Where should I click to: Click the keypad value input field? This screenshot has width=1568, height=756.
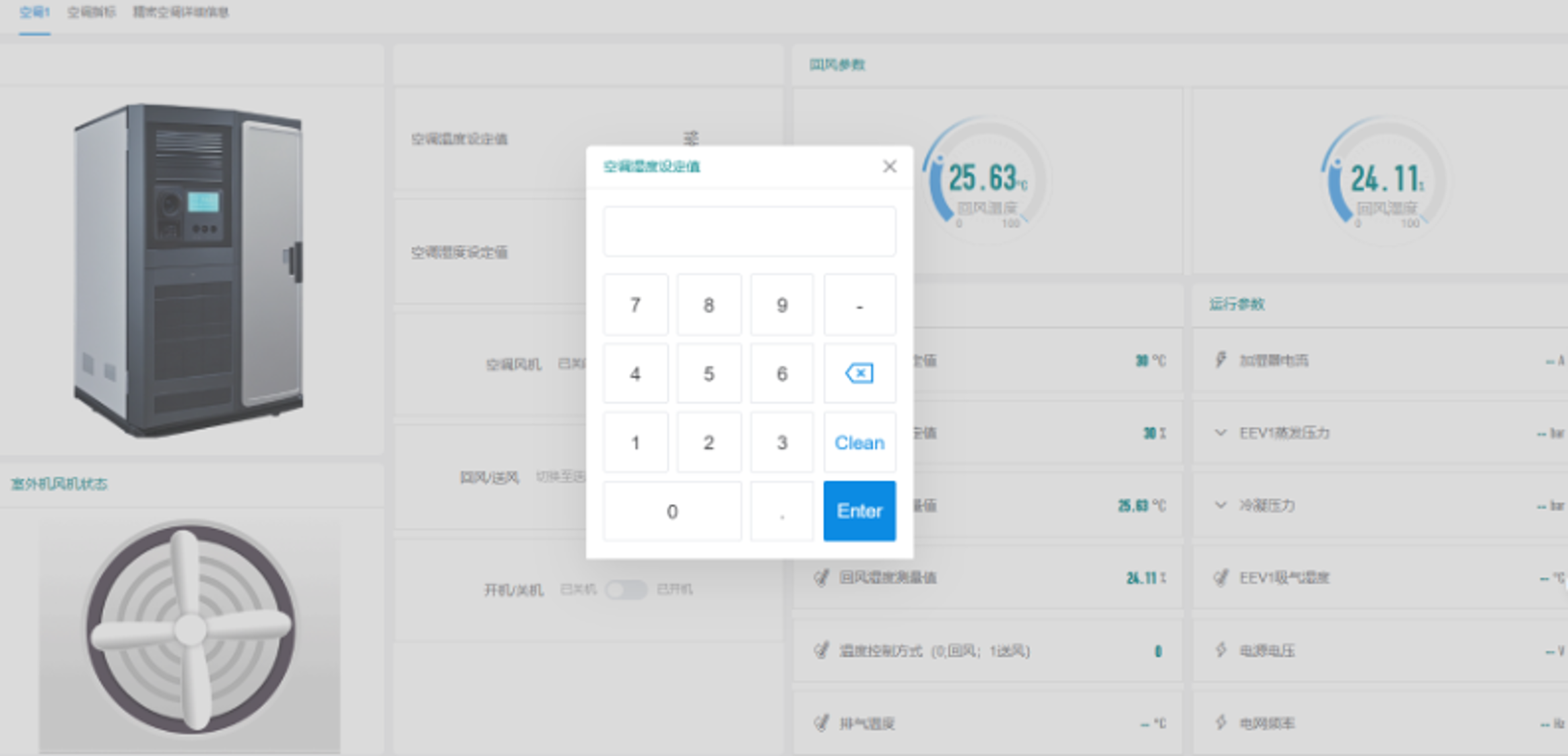[x=749, y=231]
